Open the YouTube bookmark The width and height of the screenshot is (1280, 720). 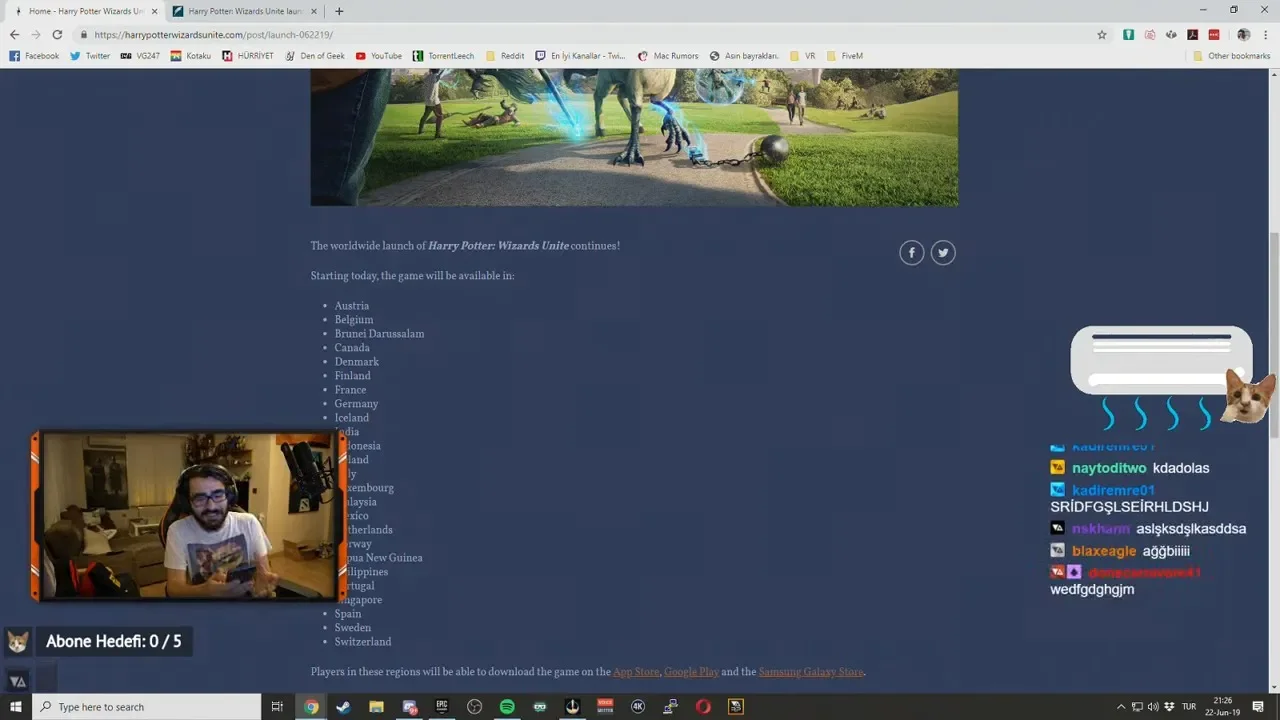(x=379, y=56)
